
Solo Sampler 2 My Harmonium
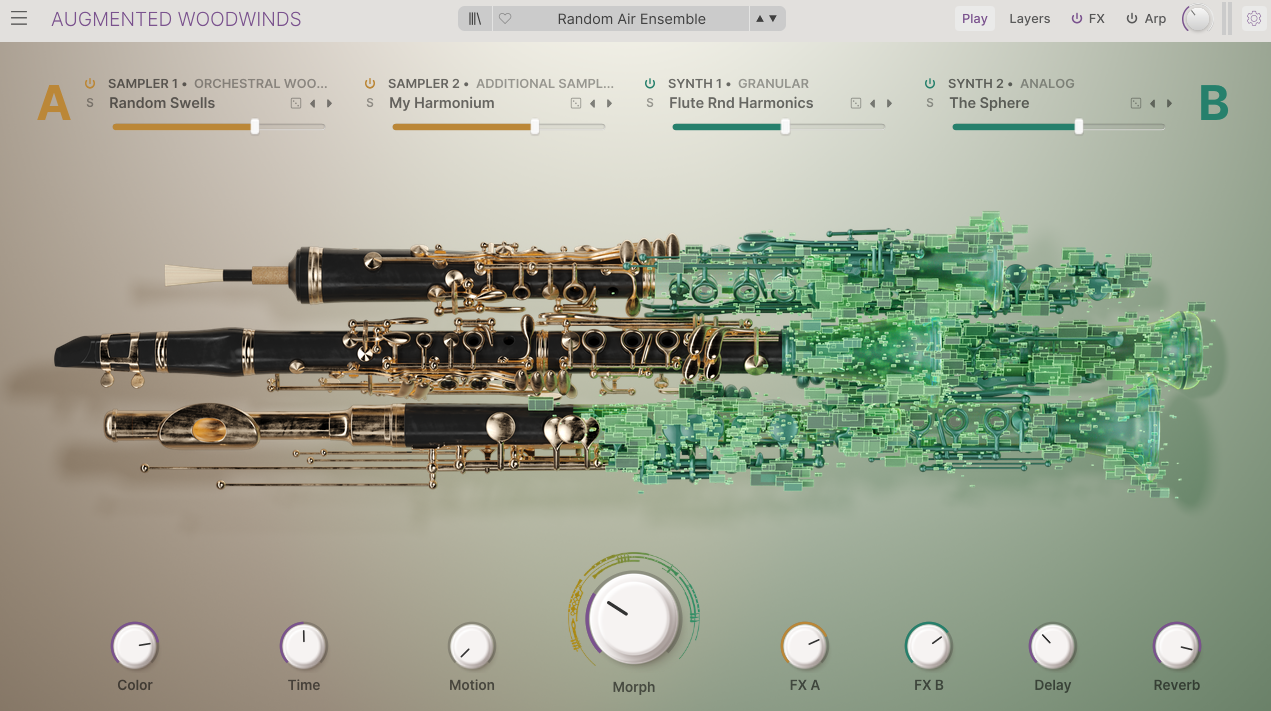[370, 103]
